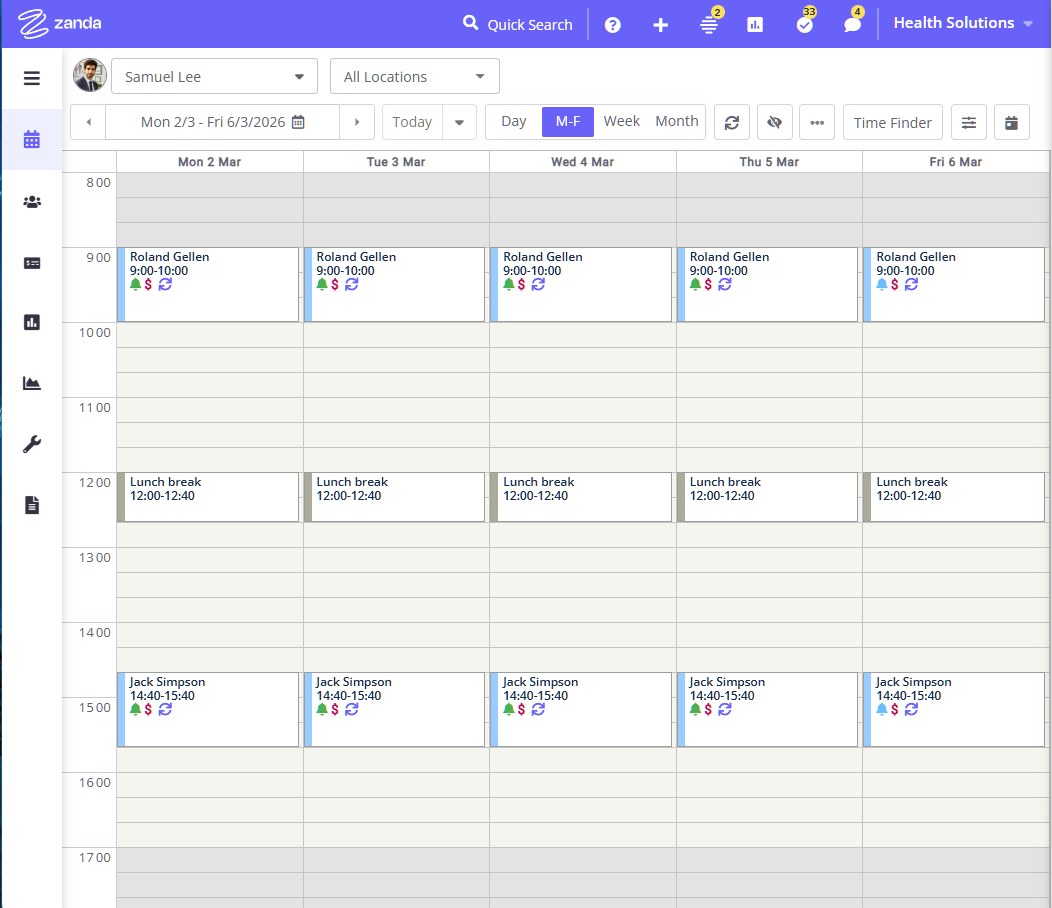Open the chat messages icon with badge 4
Viewport: 1052px width, 908px height.
pyautogui.click(x=852, y=25)
